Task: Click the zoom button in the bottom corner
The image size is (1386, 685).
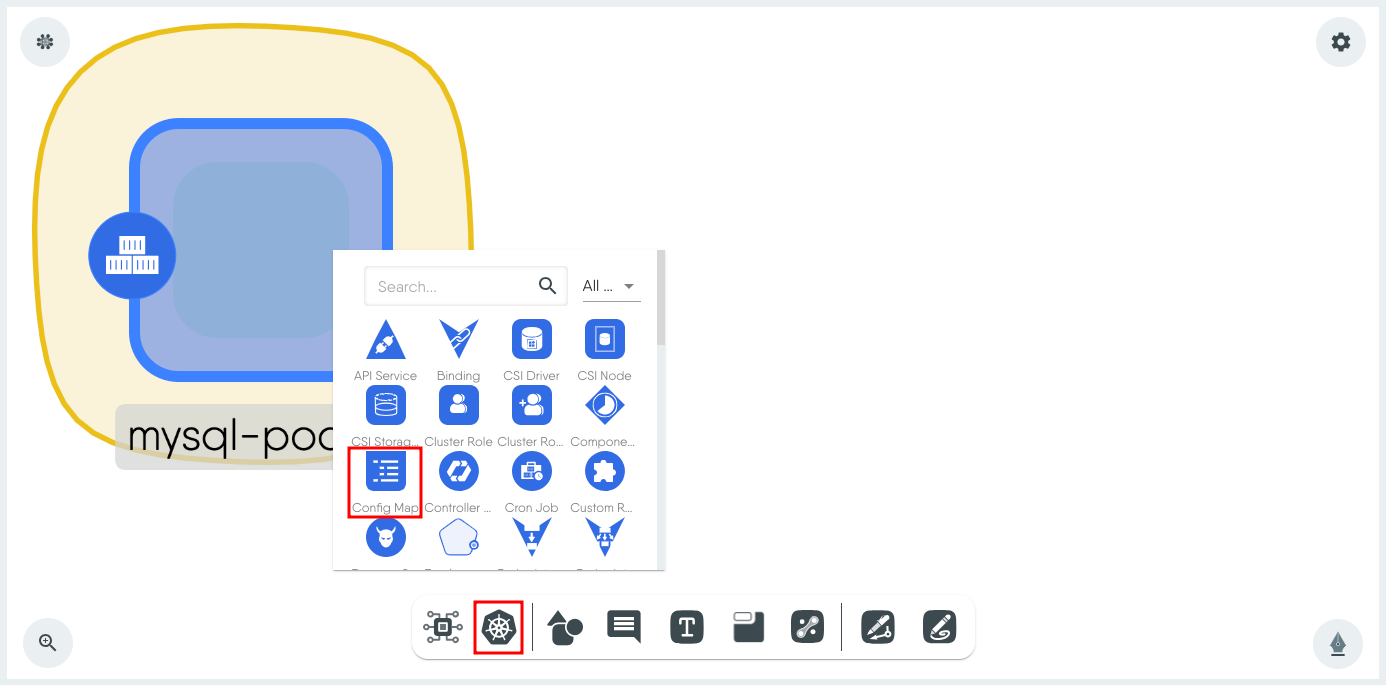Action: pos(46,642)
